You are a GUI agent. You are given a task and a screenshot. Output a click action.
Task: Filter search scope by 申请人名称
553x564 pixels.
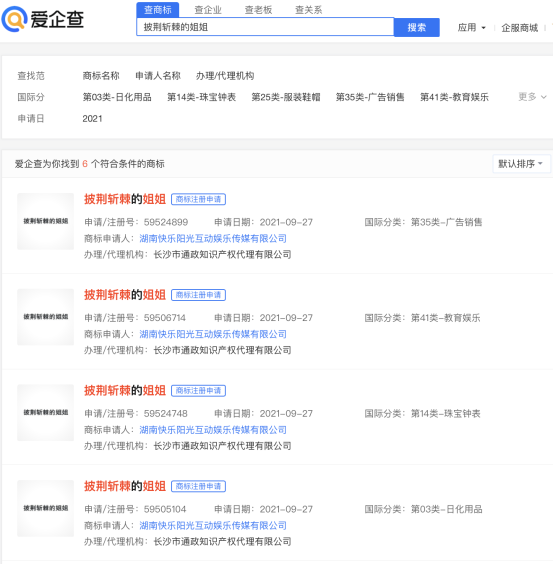pos(158,76)
